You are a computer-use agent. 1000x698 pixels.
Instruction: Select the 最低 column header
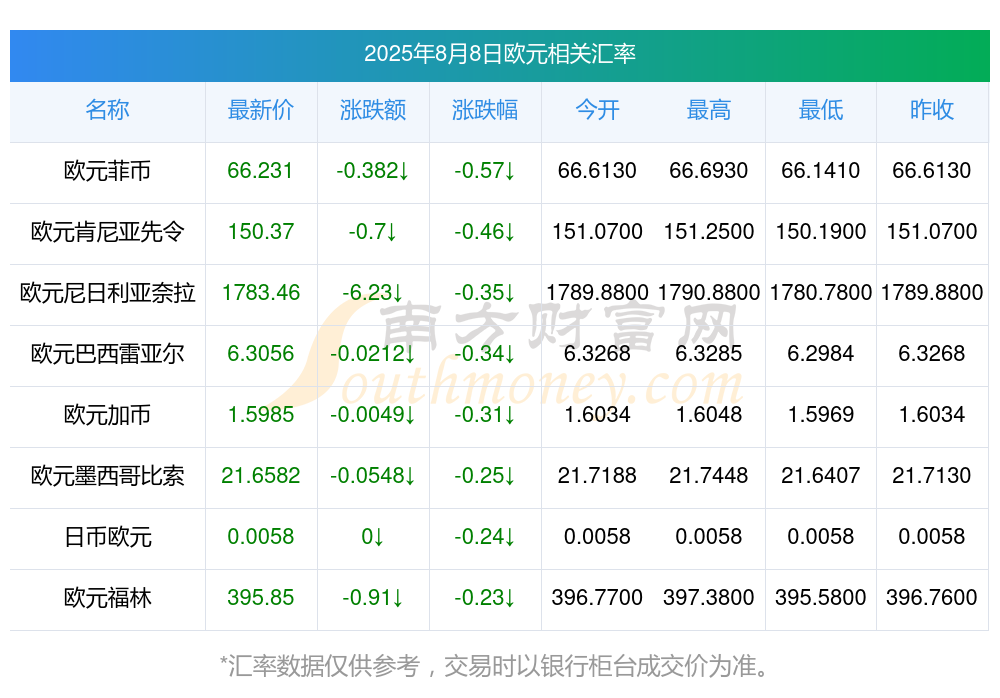(821, 110)
